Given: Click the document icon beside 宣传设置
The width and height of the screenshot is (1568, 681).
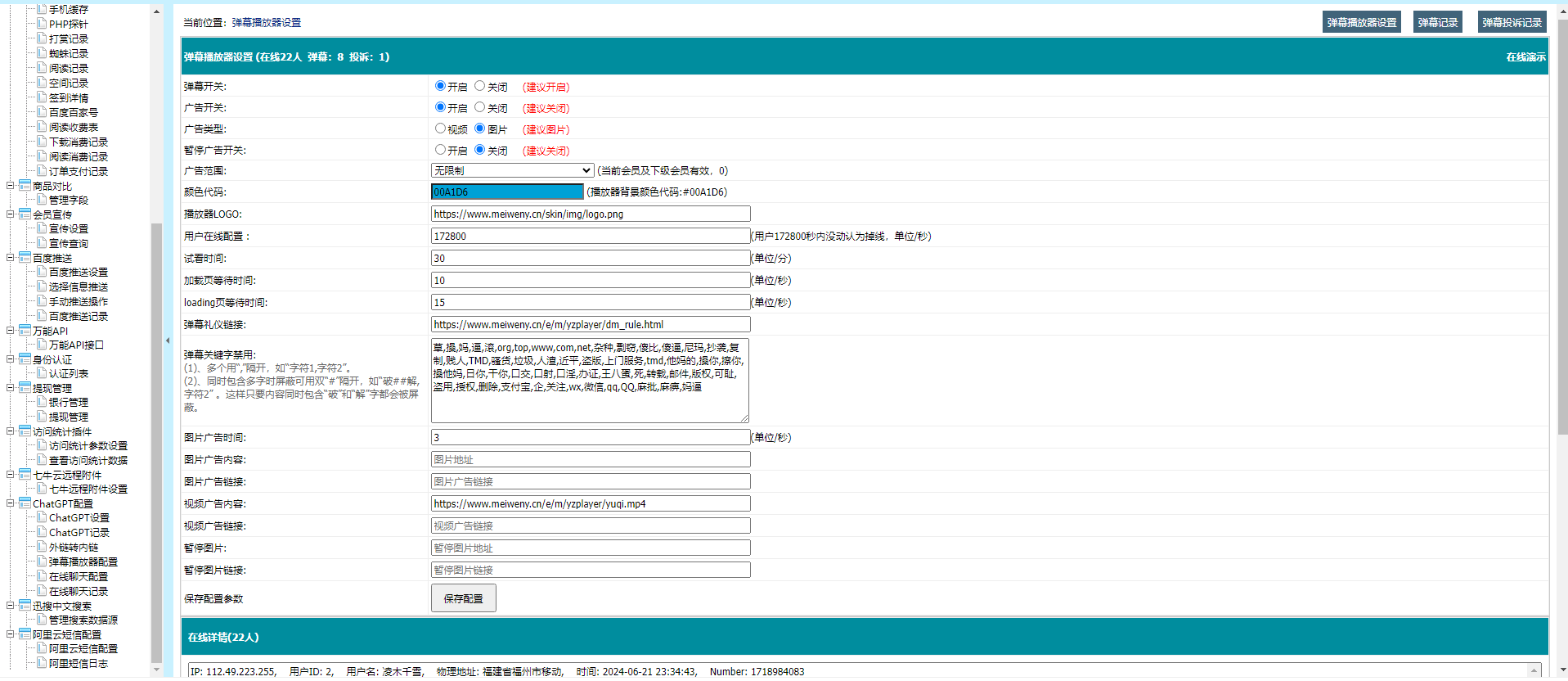Looking at the screenshot, I should 42,228.
